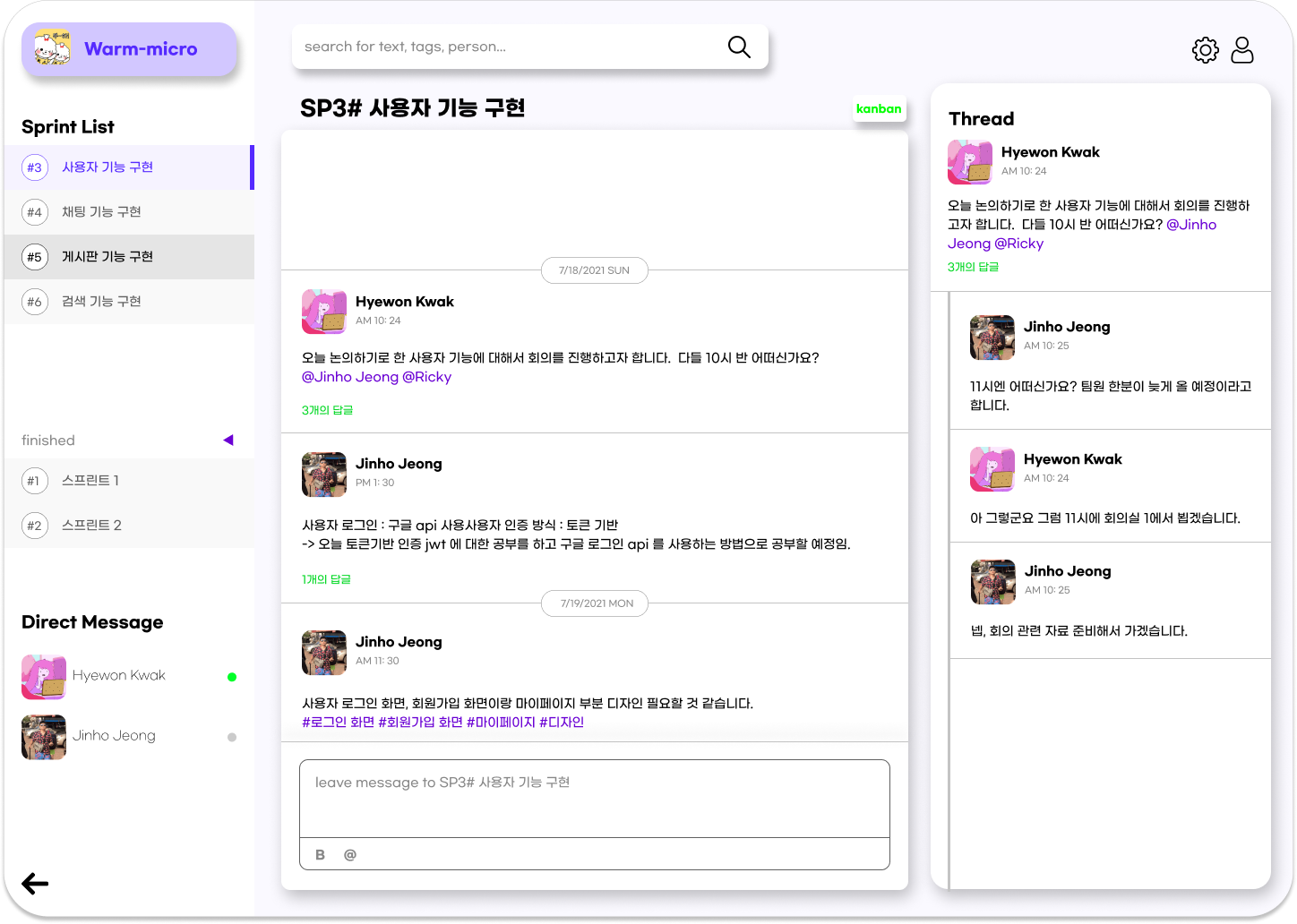This screenshot has height=924, width=1297.
Task: Click the message input field
Action: (x=594, y=798)
